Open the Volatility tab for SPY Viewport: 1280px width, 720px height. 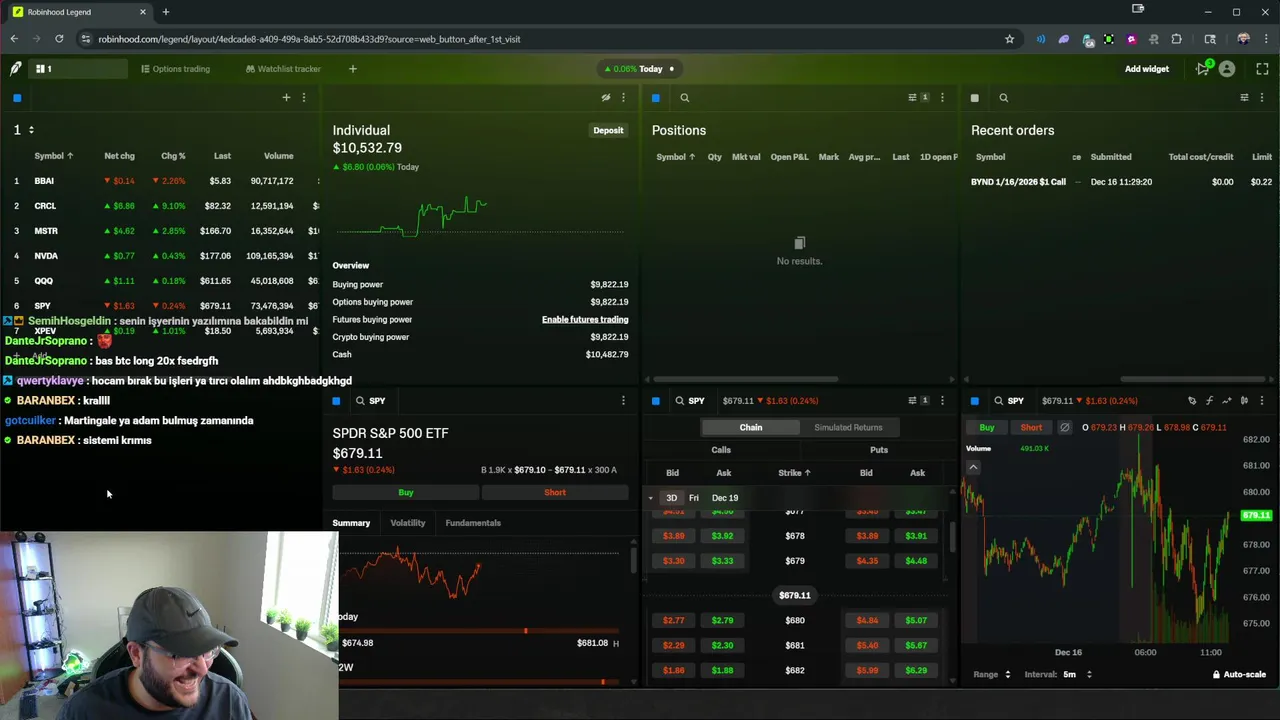pos(407,523)
